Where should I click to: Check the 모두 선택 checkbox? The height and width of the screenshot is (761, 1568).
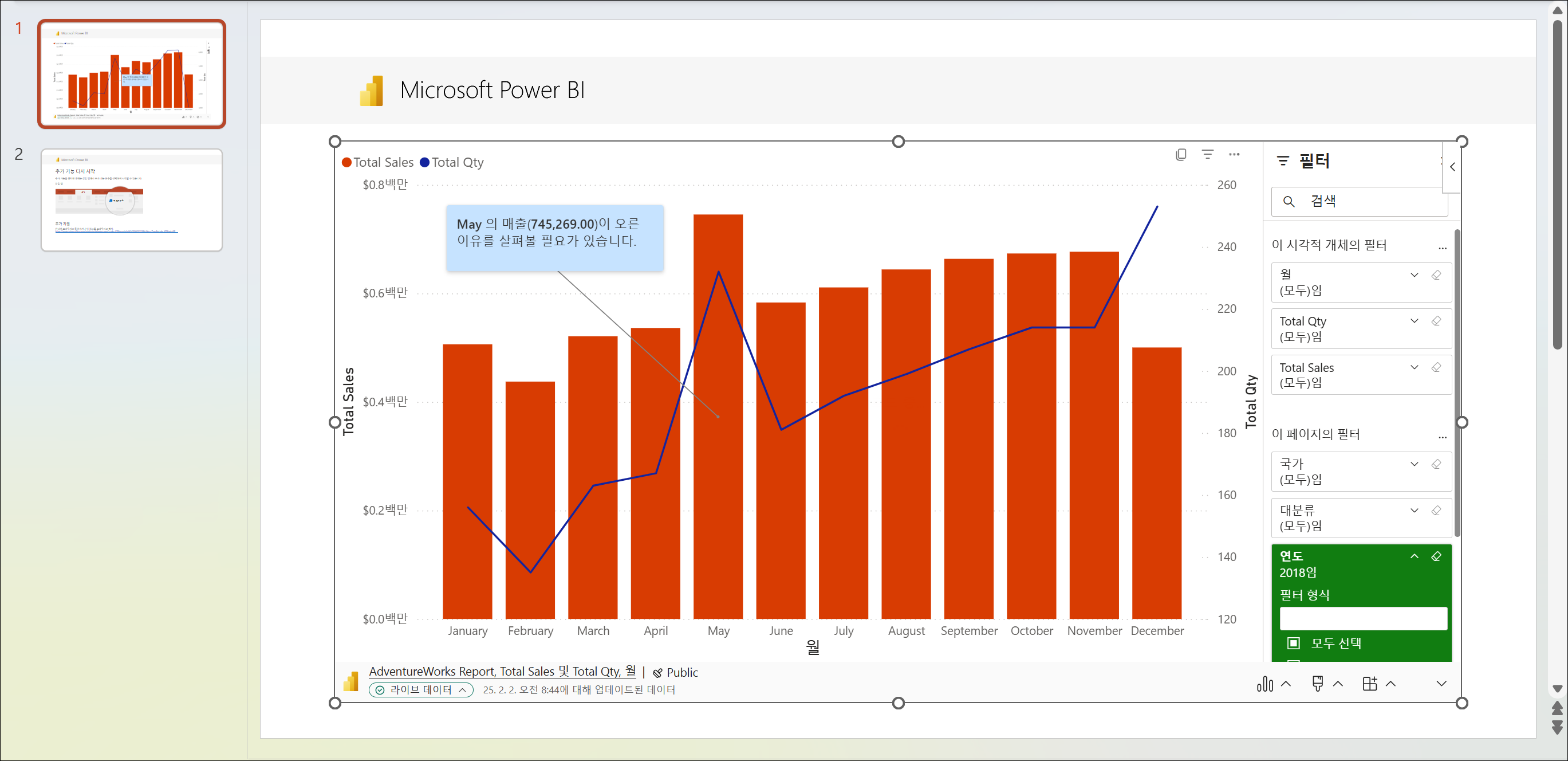tap(1294, 644)
